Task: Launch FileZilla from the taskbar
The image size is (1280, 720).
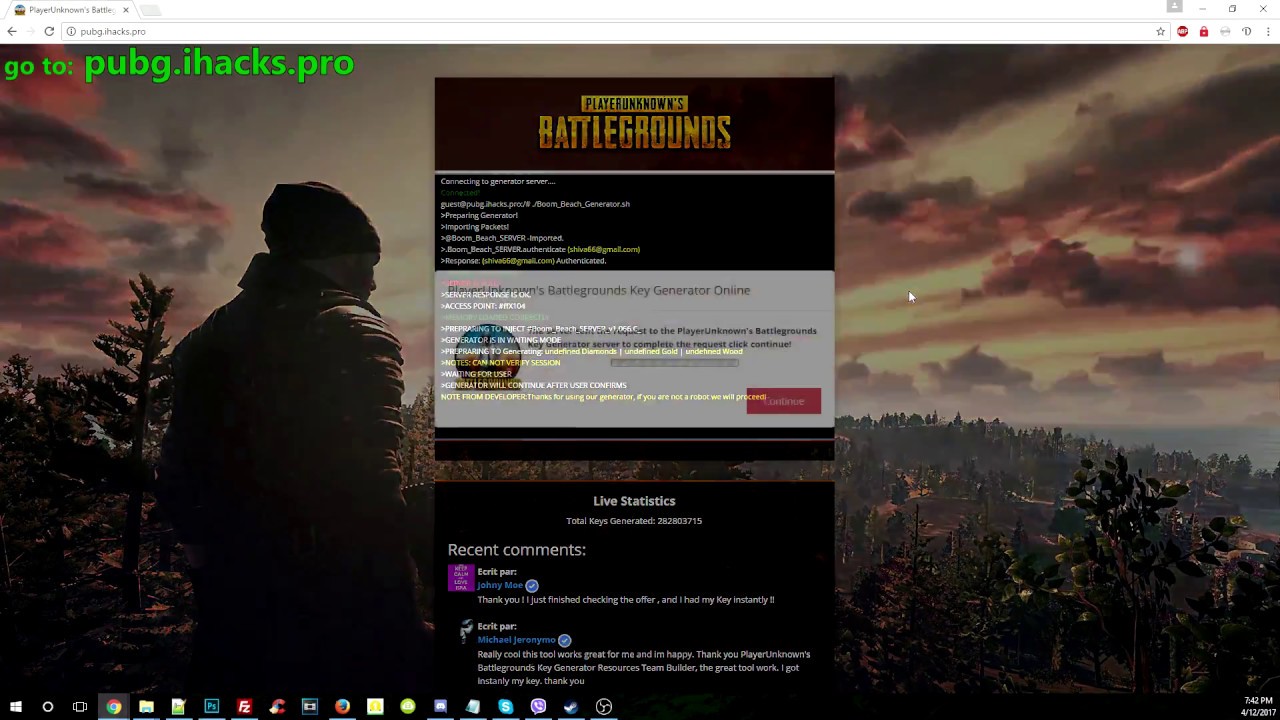Action: 244,707
